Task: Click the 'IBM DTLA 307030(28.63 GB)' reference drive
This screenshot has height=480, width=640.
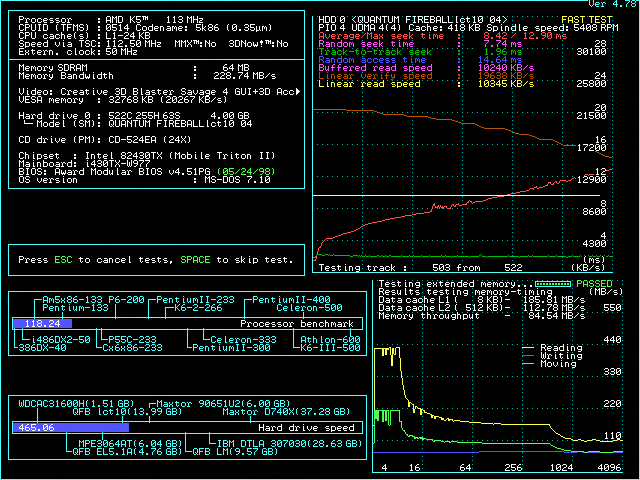Action: (289, 444)
